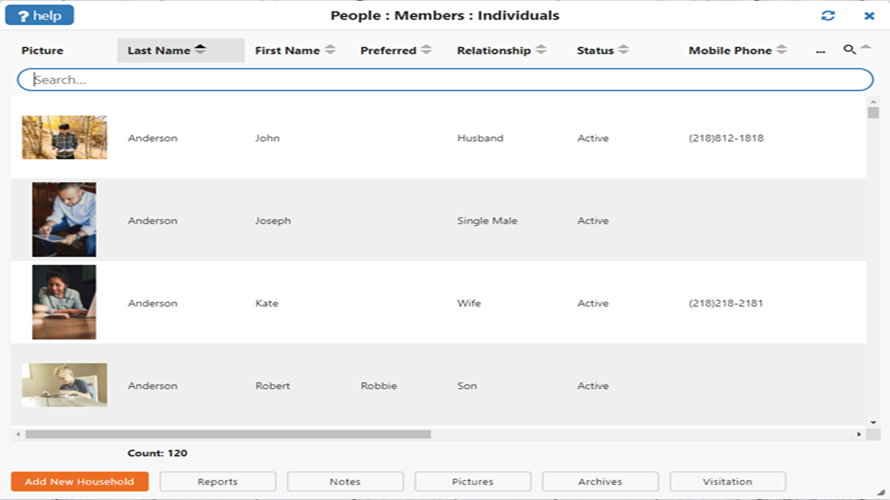Click the refresh icon in the header

click(x=828, y=16)
